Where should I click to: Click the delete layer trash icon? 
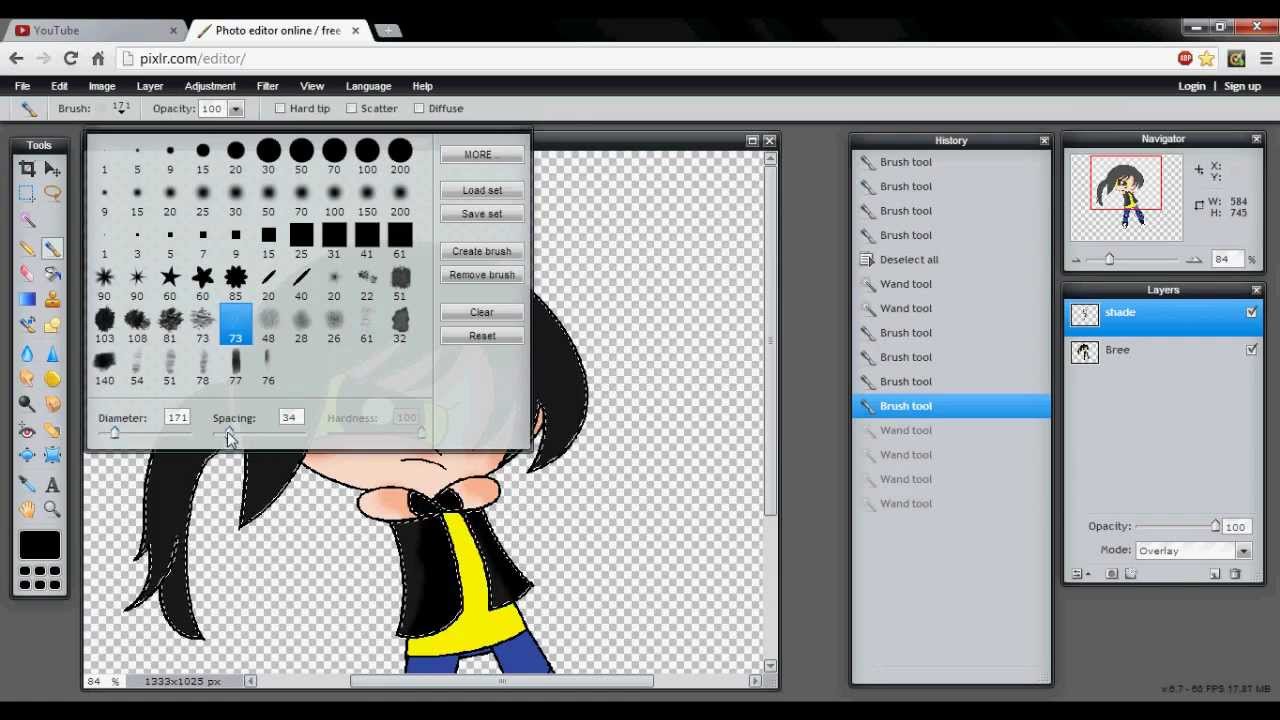tap(1235, 574)
